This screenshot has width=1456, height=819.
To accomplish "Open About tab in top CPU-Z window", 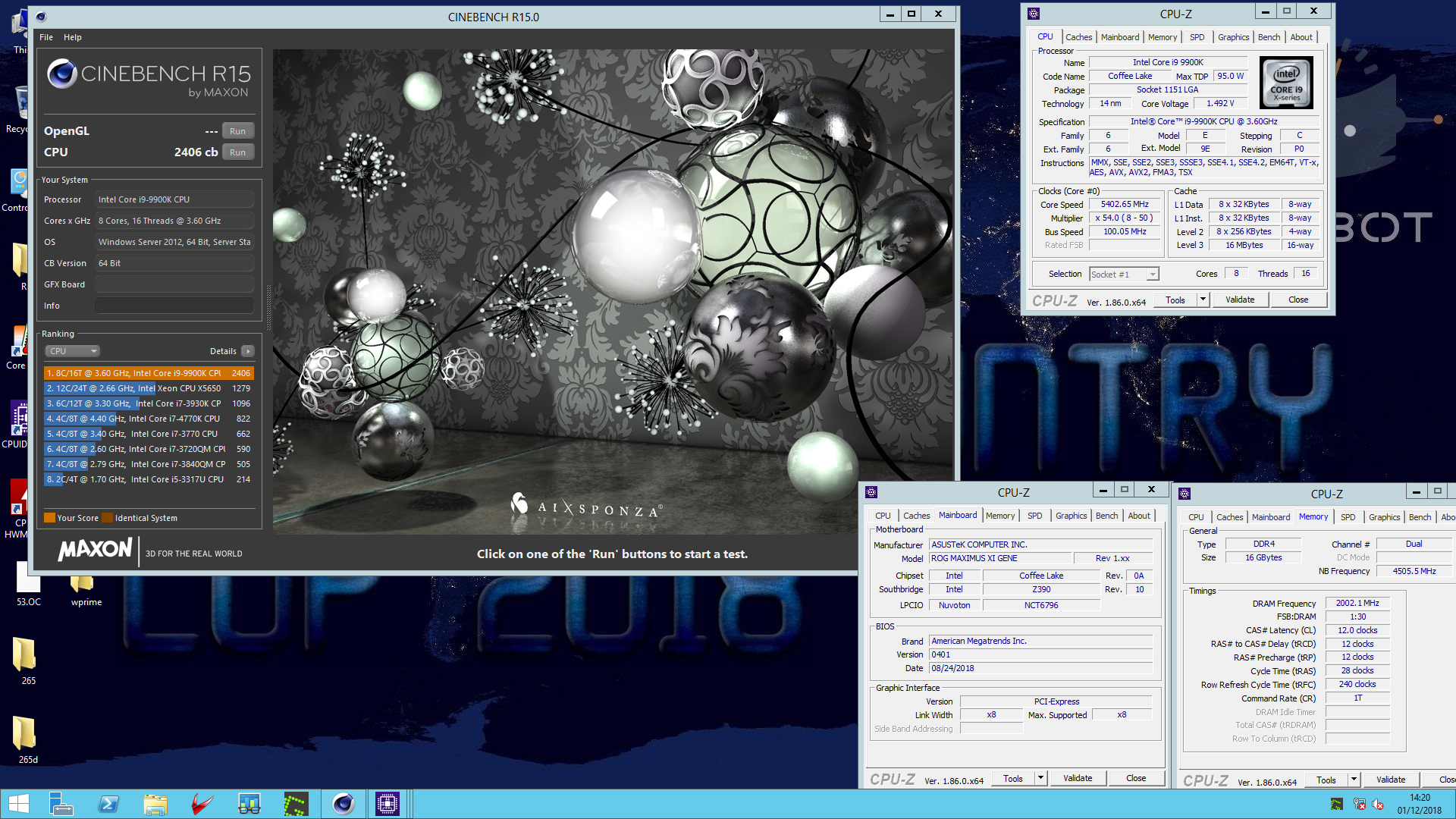I will coord(1301,37).
